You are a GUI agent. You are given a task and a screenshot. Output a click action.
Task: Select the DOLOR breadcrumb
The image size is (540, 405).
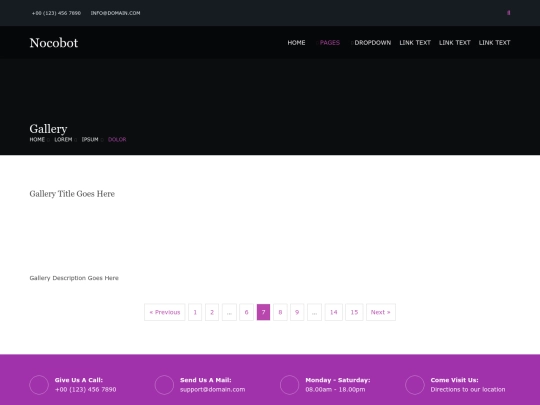tap(117, 139)
